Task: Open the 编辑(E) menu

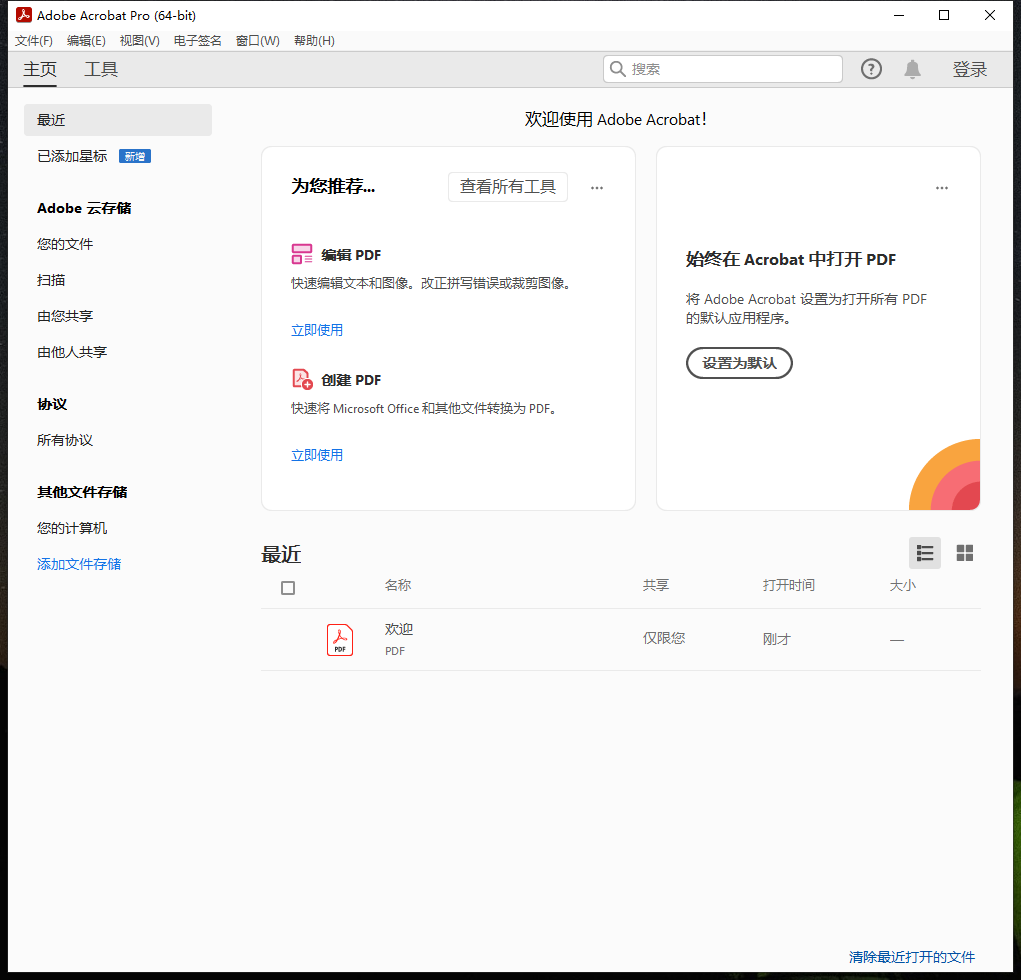Action: (86, 40)
